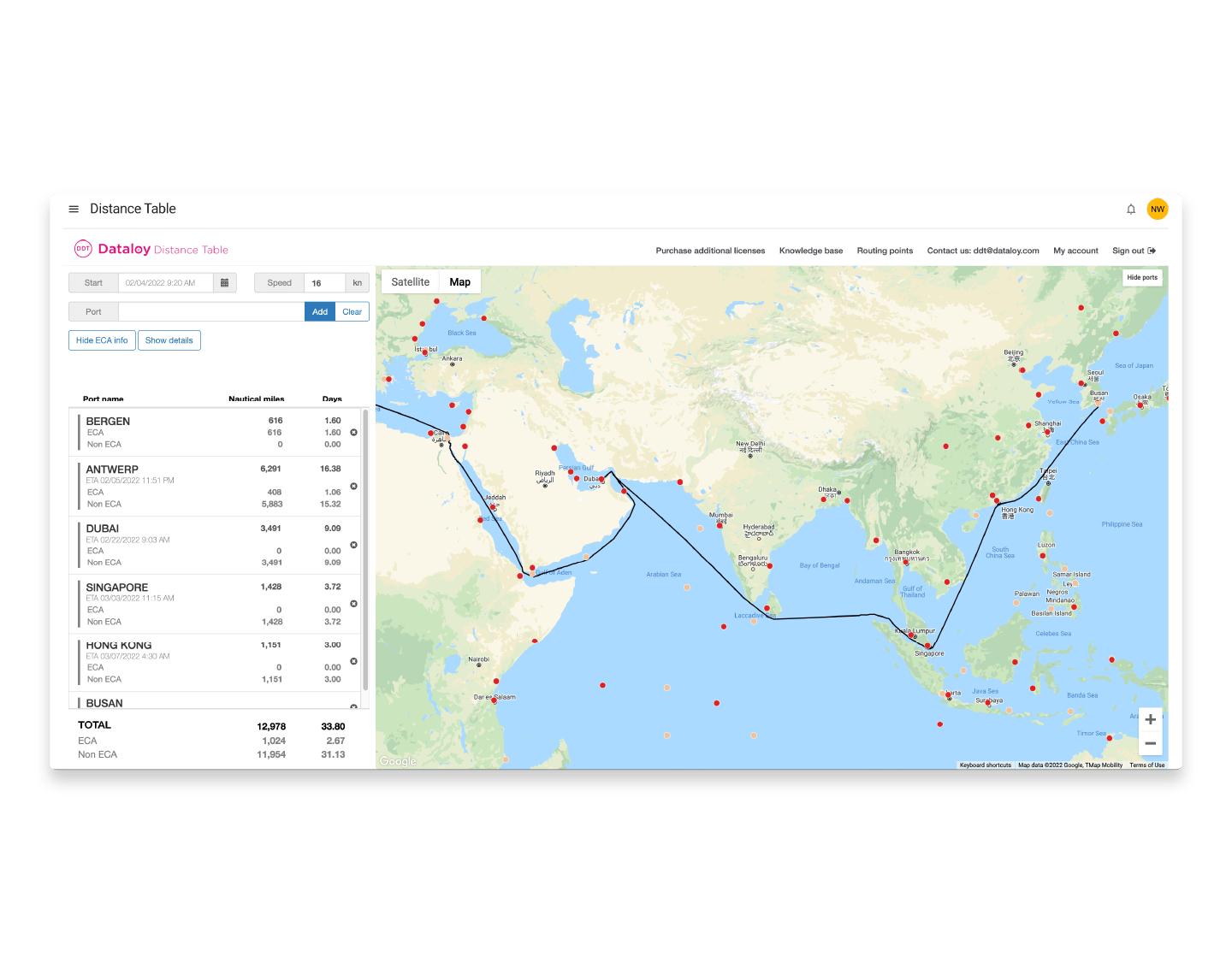
Task: Select the DUBAI port name
Action: point(103,529)
